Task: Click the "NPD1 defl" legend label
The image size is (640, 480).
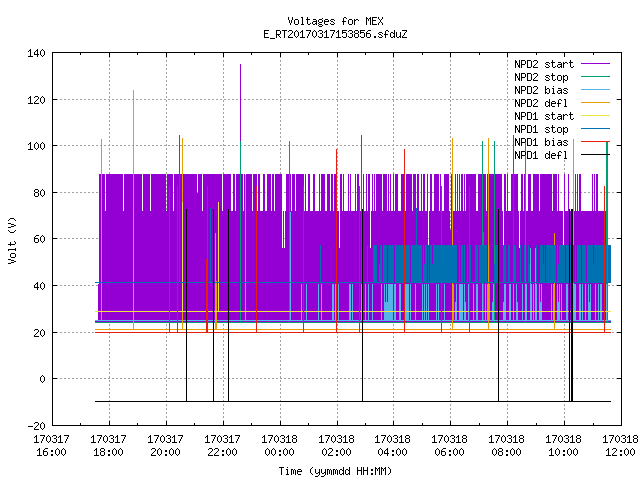Action: click(x=541, y=156)
